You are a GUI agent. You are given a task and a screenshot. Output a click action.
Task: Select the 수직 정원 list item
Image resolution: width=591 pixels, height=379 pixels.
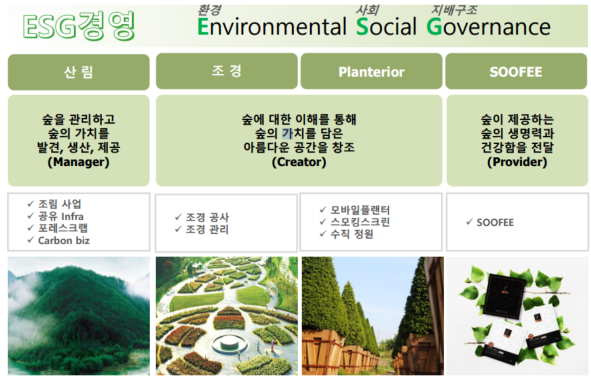(352, 234)
